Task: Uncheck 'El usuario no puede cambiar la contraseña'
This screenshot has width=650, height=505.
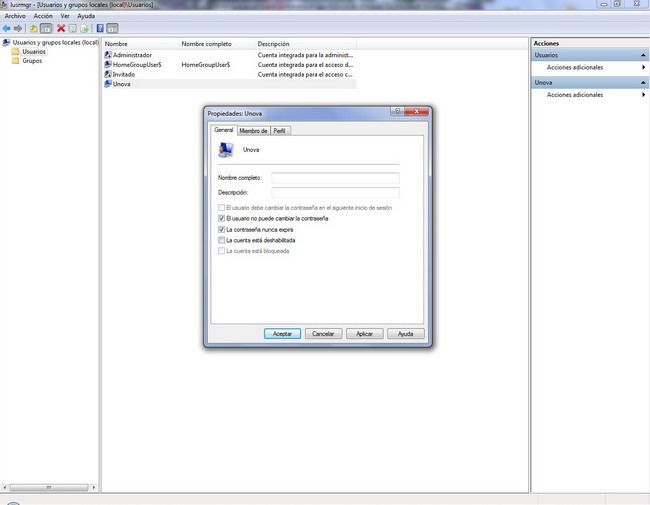Action: 221,218
